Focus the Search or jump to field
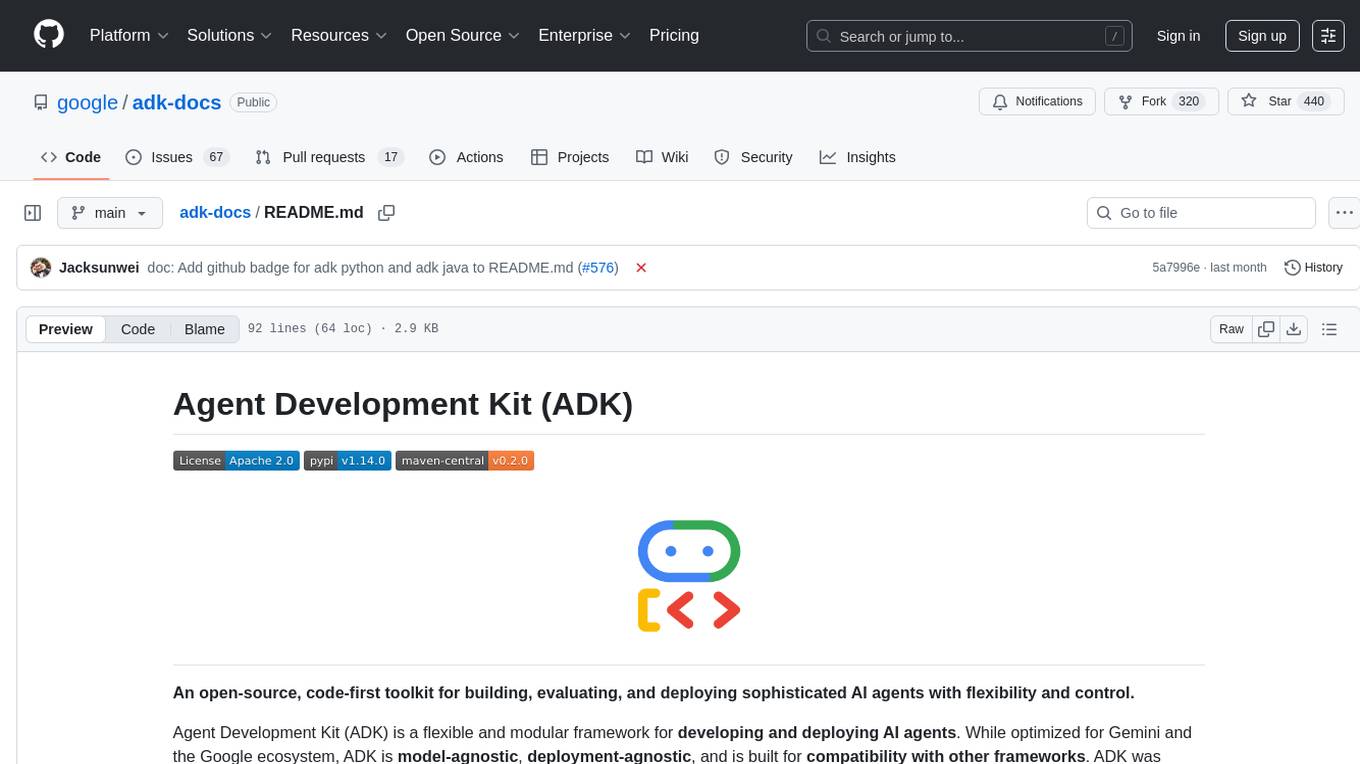 click(x=969, y=36)
